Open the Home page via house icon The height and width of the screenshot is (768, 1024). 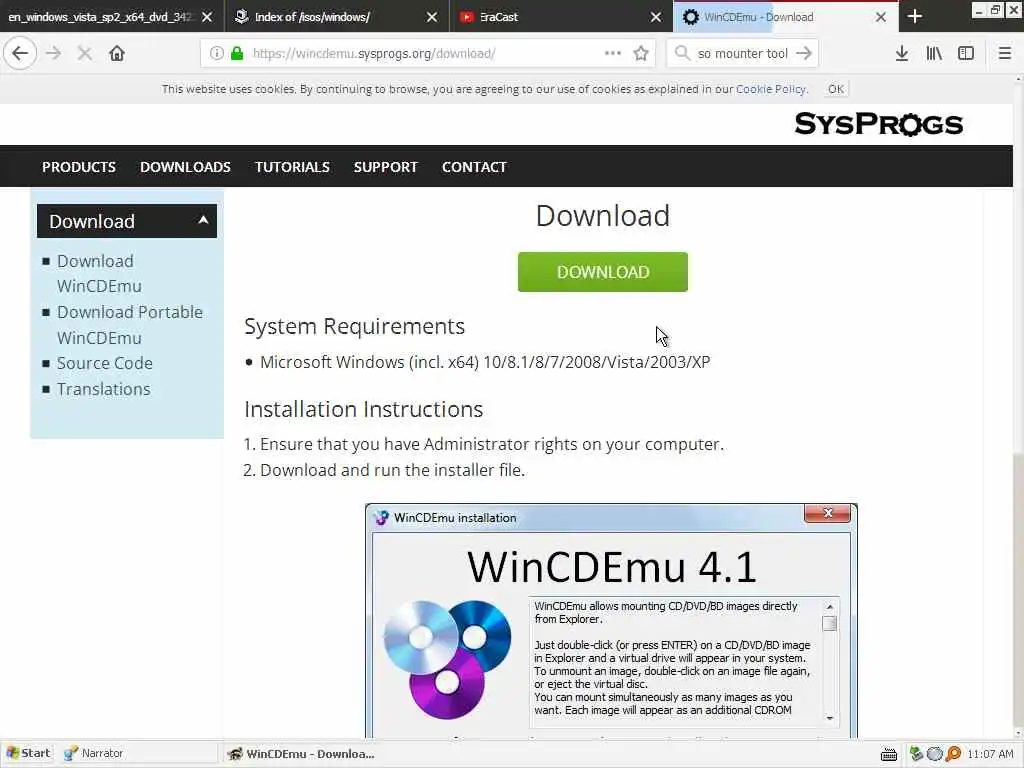coord(117,53)
